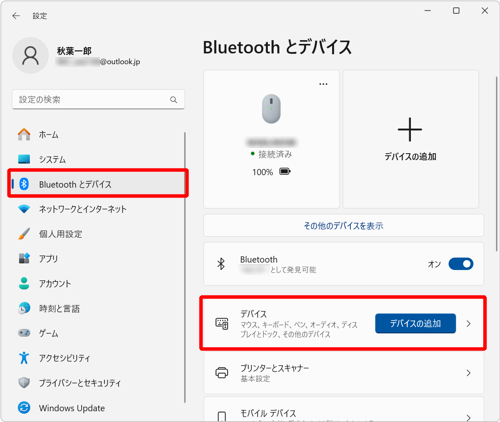Expand the デバイス row chevron

pyautogui.click(x=469, y=323)
